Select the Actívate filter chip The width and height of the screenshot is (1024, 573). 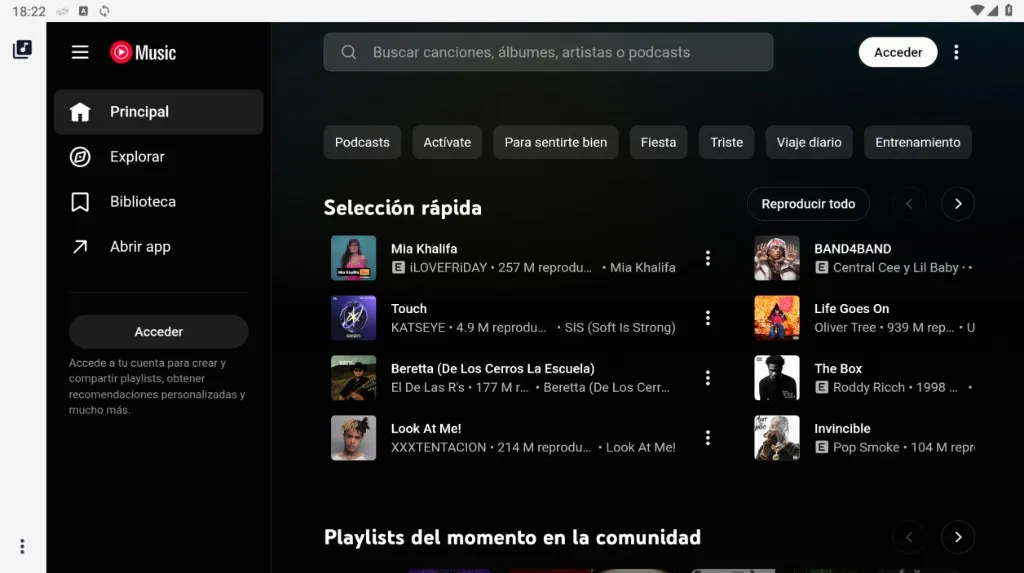[447, 142]
